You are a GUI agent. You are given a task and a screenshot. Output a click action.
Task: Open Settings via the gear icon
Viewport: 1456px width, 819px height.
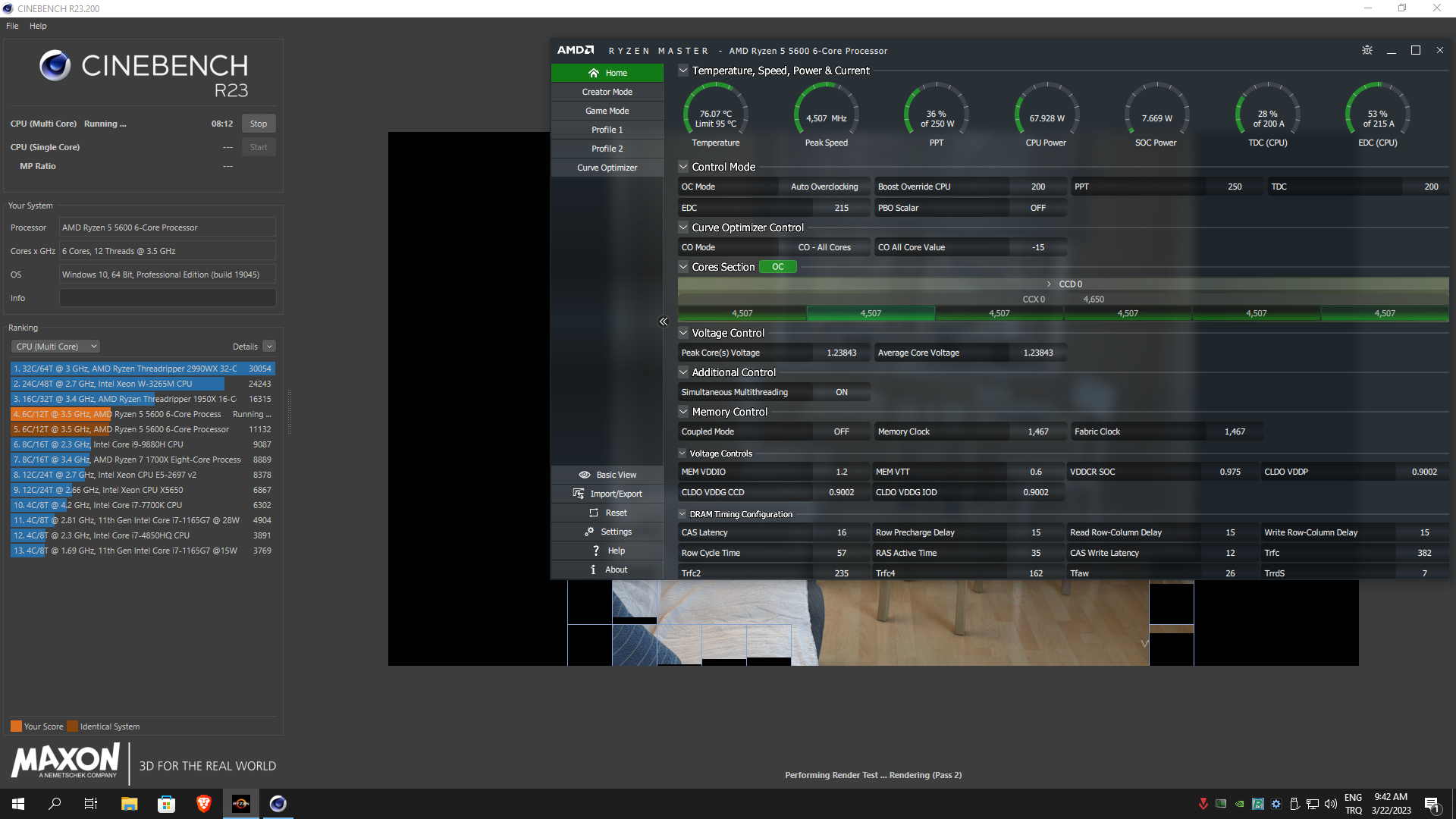[x=589, y=532]
